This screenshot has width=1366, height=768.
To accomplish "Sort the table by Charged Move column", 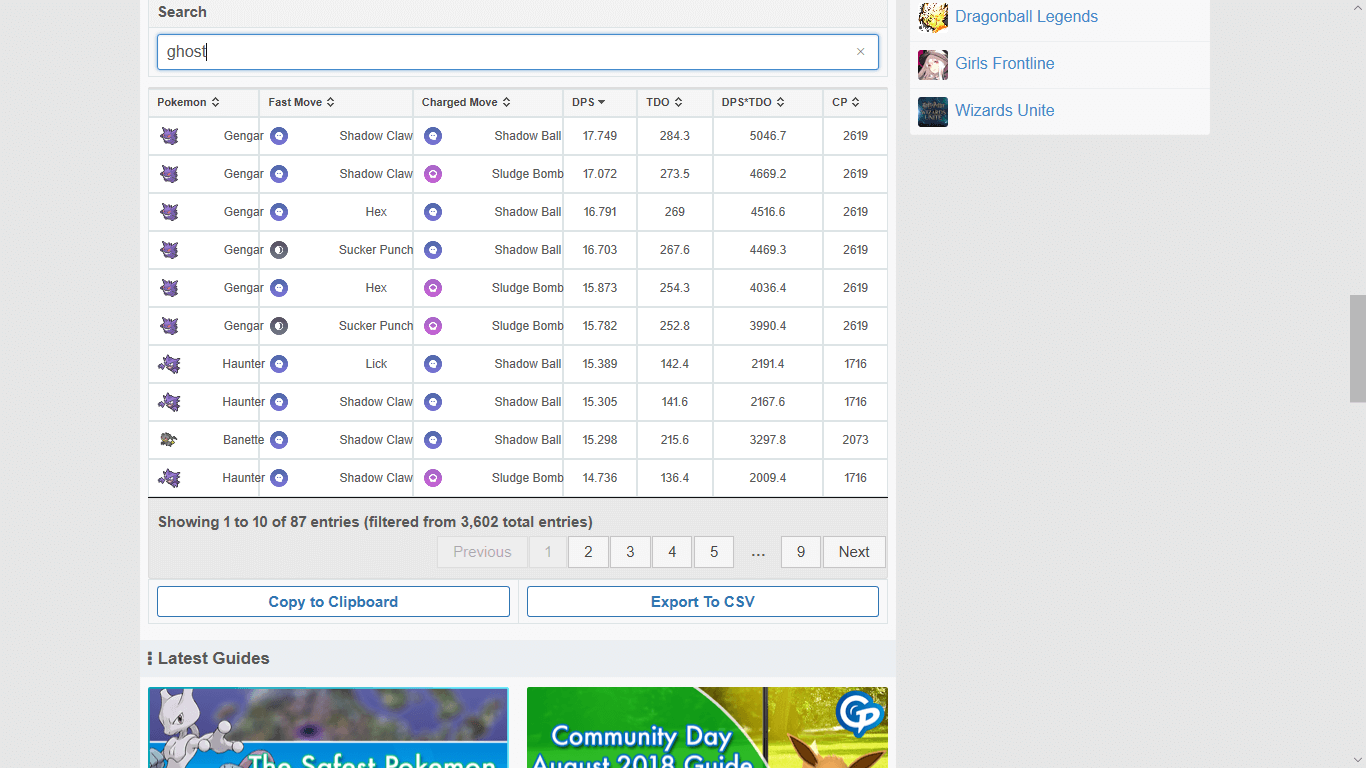I will (488, 102).
